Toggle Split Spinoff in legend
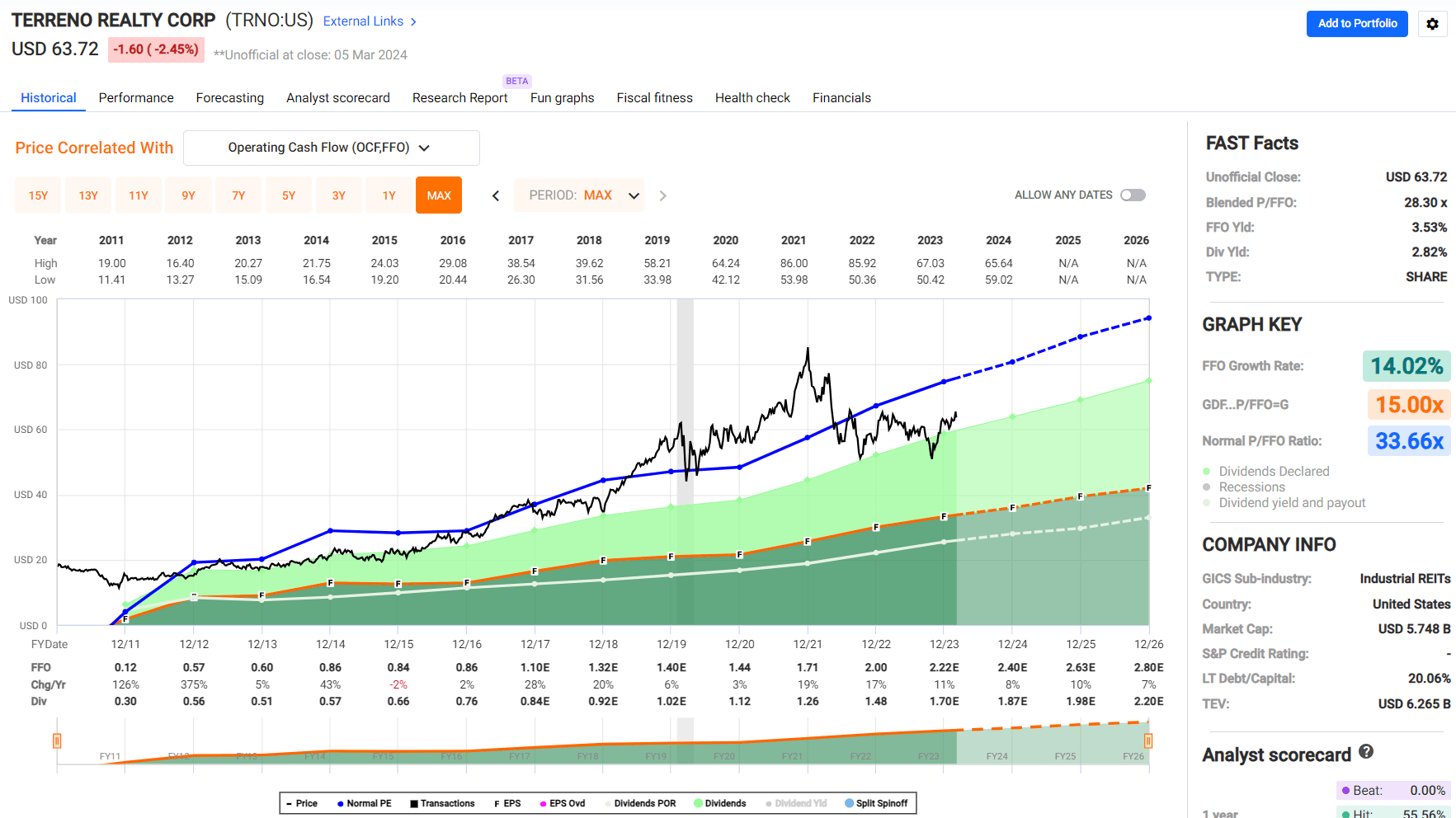The image size is (1456, 818). (876, 803)
